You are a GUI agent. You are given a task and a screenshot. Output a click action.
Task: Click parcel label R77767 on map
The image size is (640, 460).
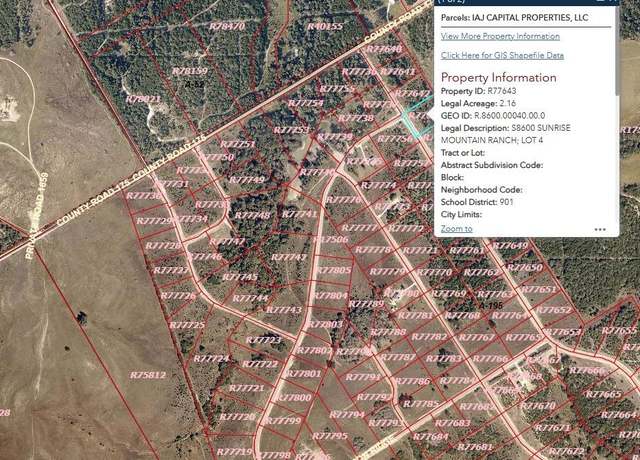point(476,338)
